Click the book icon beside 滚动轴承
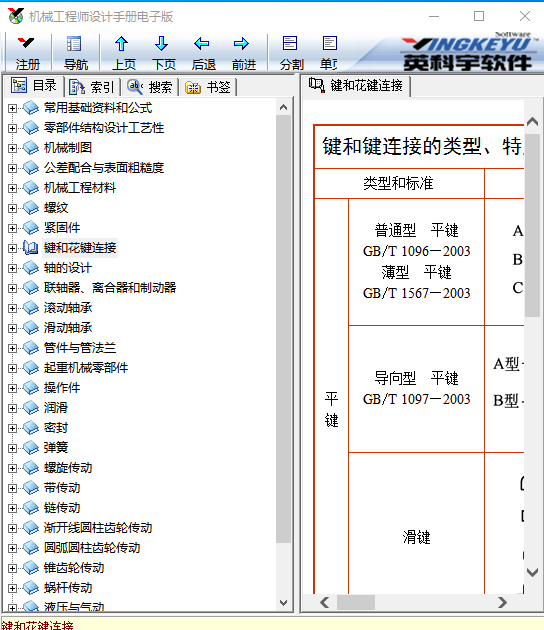The width and height of the screenshot is (544, 630). 31,308
